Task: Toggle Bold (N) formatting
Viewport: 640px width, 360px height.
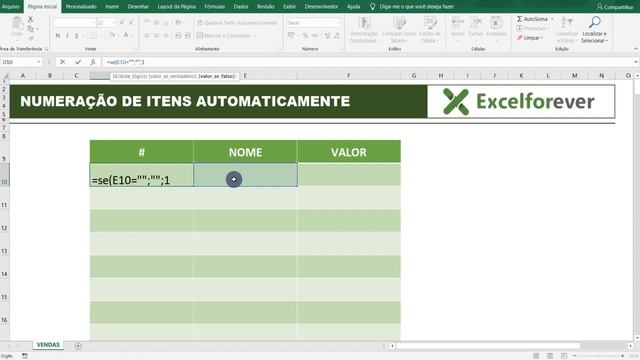Action: click(x=58, y=36)
